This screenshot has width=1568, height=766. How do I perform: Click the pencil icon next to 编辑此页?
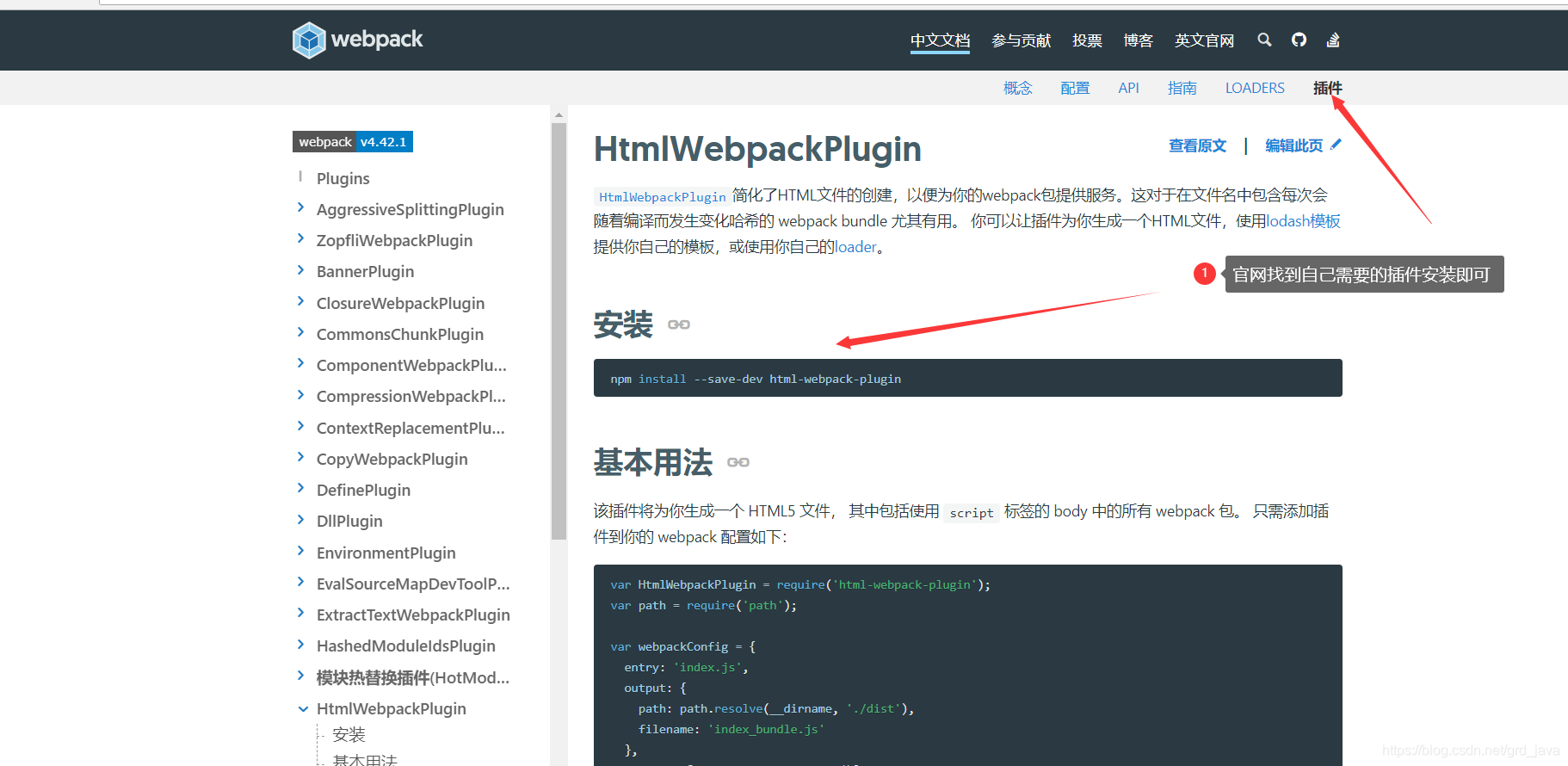click(1336, 145)
